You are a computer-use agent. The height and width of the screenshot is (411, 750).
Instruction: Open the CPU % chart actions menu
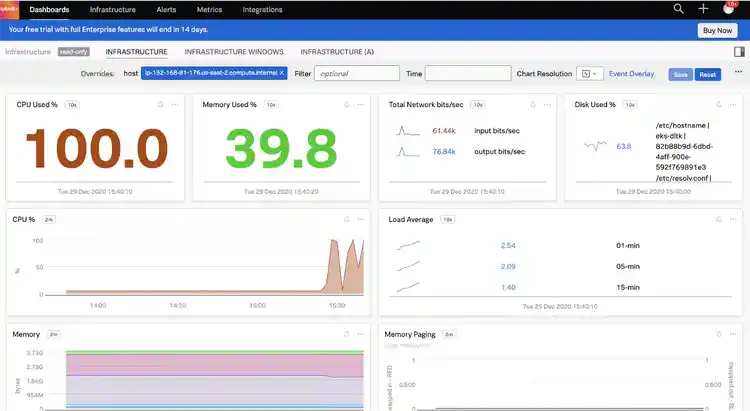pyautogui.click(x=361, y=218)
